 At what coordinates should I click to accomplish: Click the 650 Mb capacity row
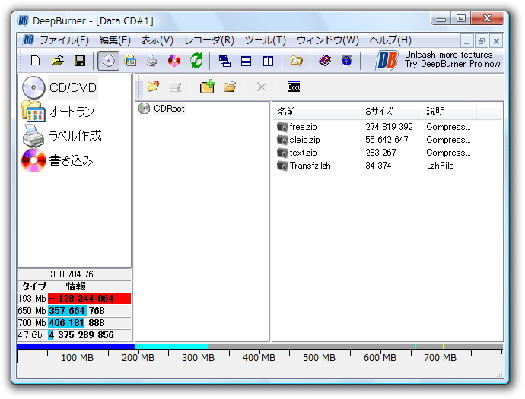[x=74, y=311]
